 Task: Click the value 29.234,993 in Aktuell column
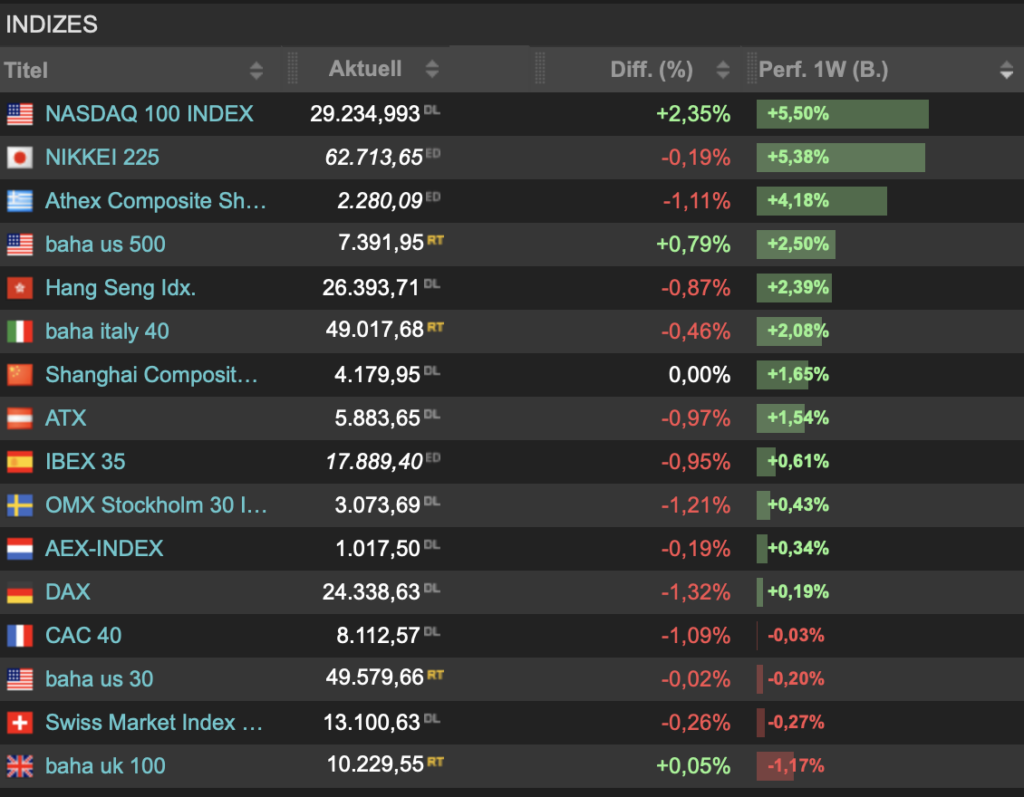(x=364, y=114)
